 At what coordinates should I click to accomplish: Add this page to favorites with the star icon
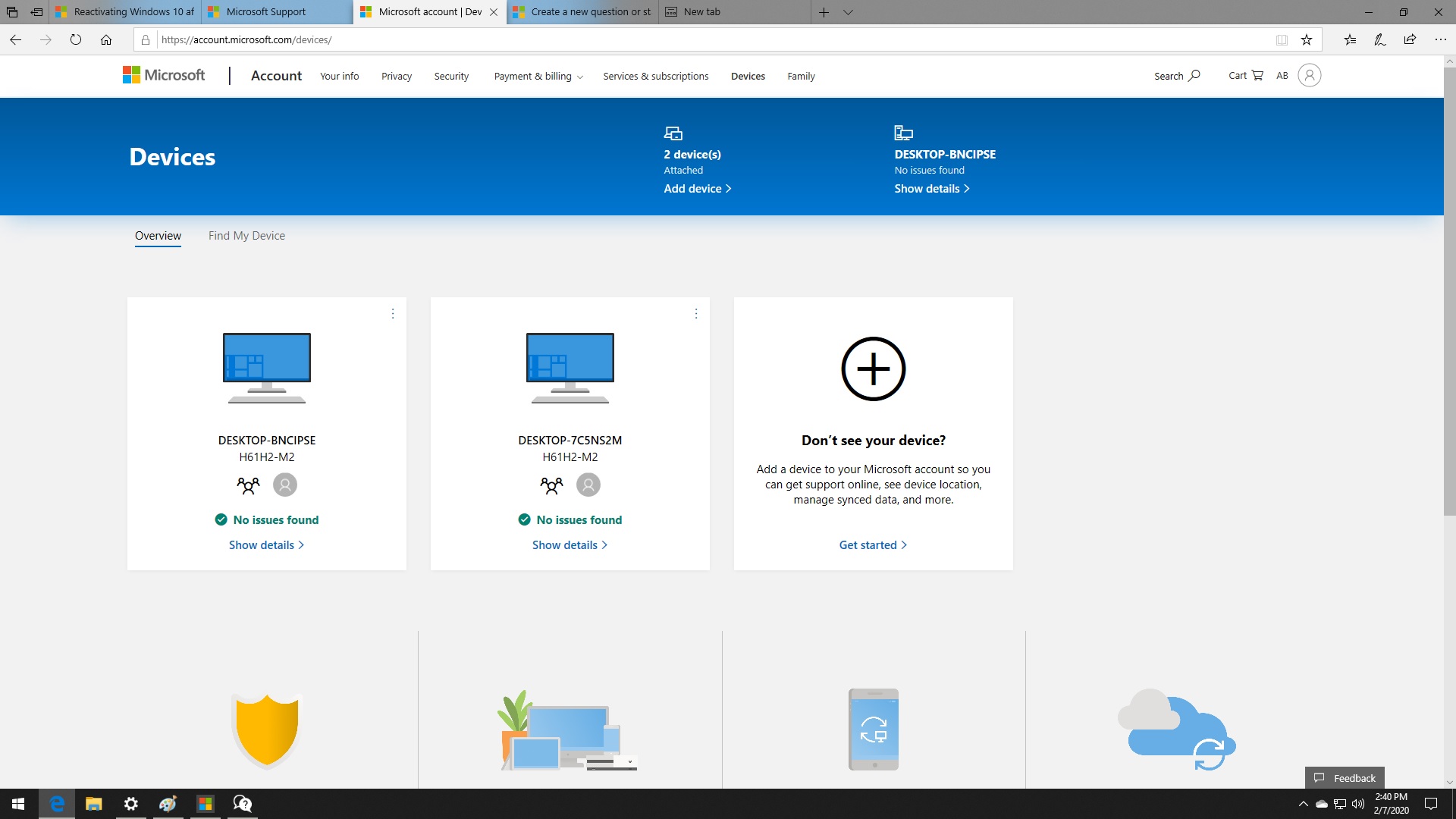(x=1306, y=39)
